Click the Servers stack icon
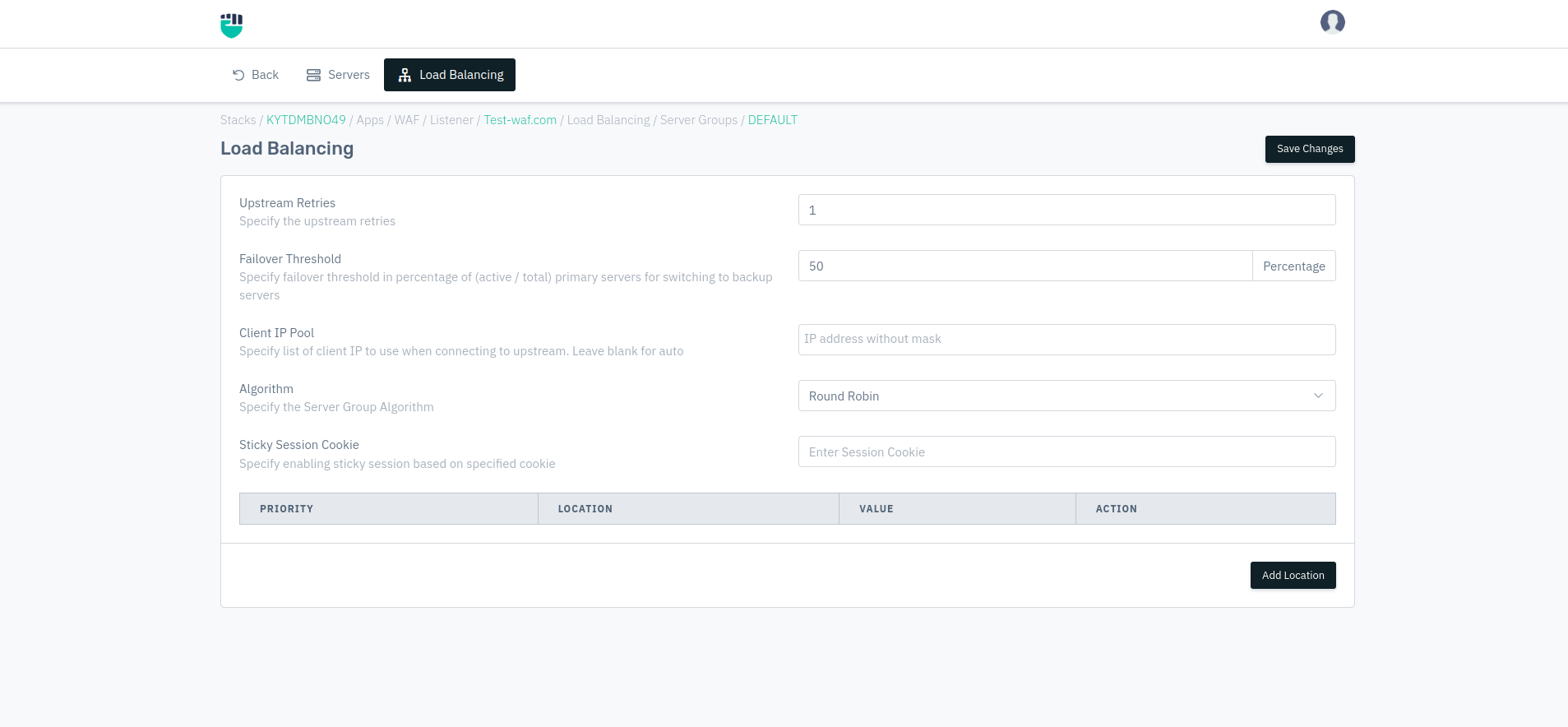The image size is (1568, 727). tap(313, 75)
